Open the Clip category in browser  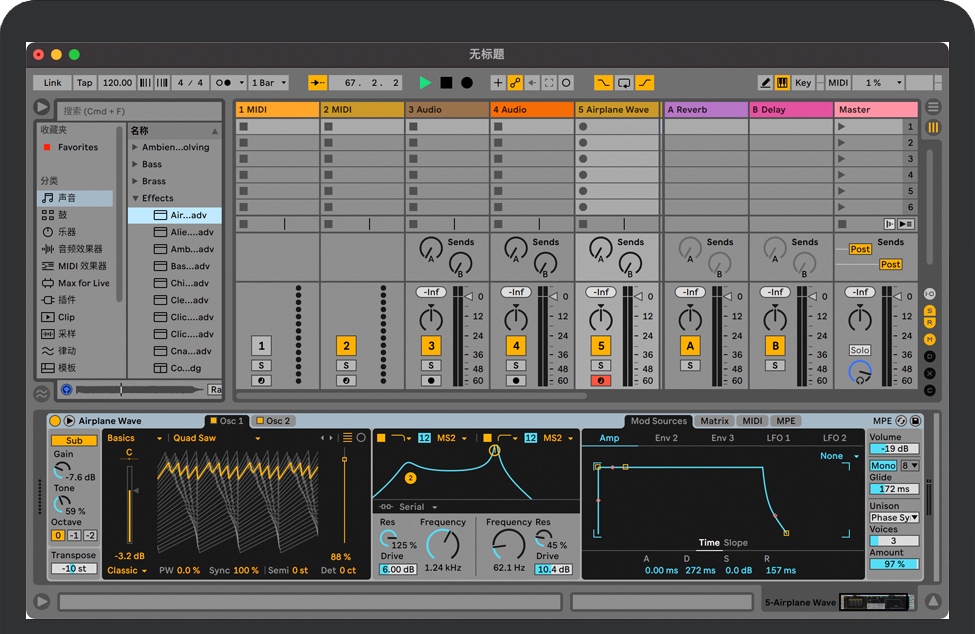pyautogui.click(x=66, y=317)
